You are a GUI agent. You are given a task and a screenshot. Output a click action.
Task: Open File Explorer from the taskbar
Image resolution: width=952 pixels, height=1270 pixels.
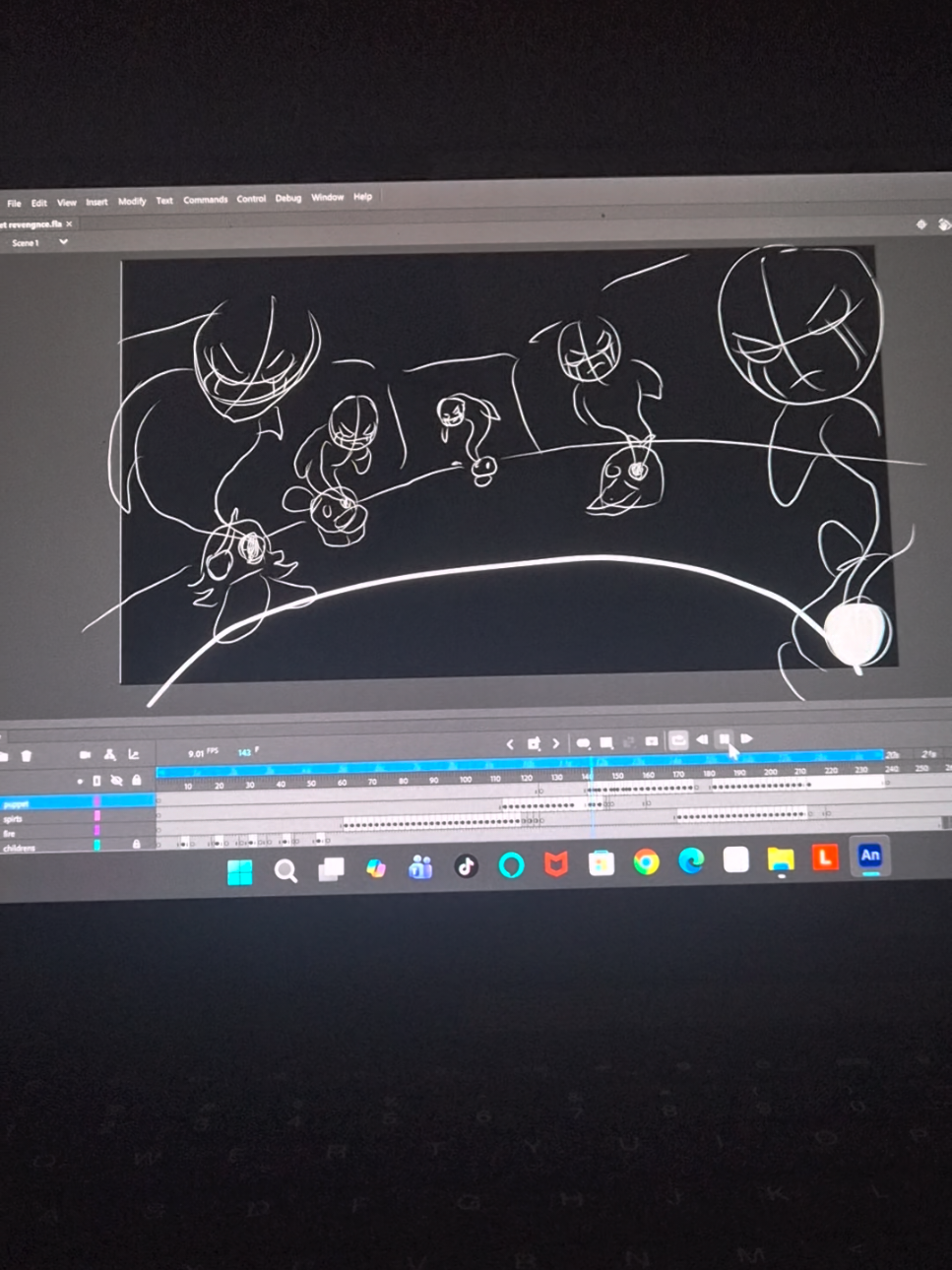[x=781, y=859]
